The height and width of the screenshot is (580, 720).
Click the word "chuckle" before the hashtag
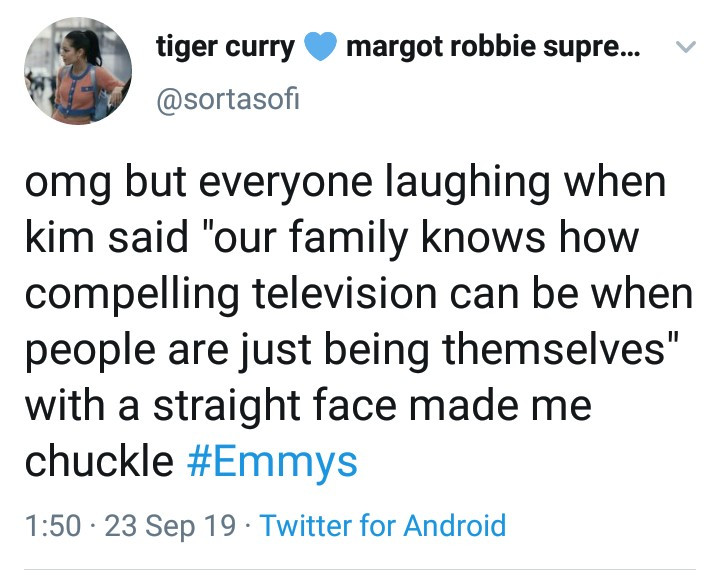click(x=98, y=460)
